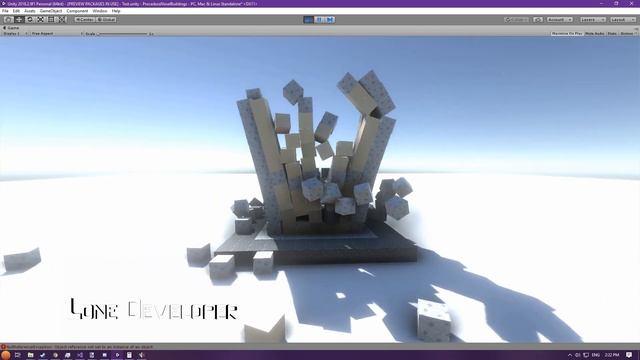The image size is (640, 360).
Task: Toggle Maximize On Play
Action: [567, 33]
